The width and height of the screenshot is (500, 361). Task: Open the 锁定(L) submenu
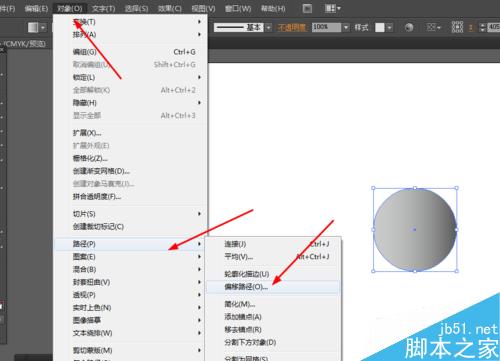coord(130,77)
